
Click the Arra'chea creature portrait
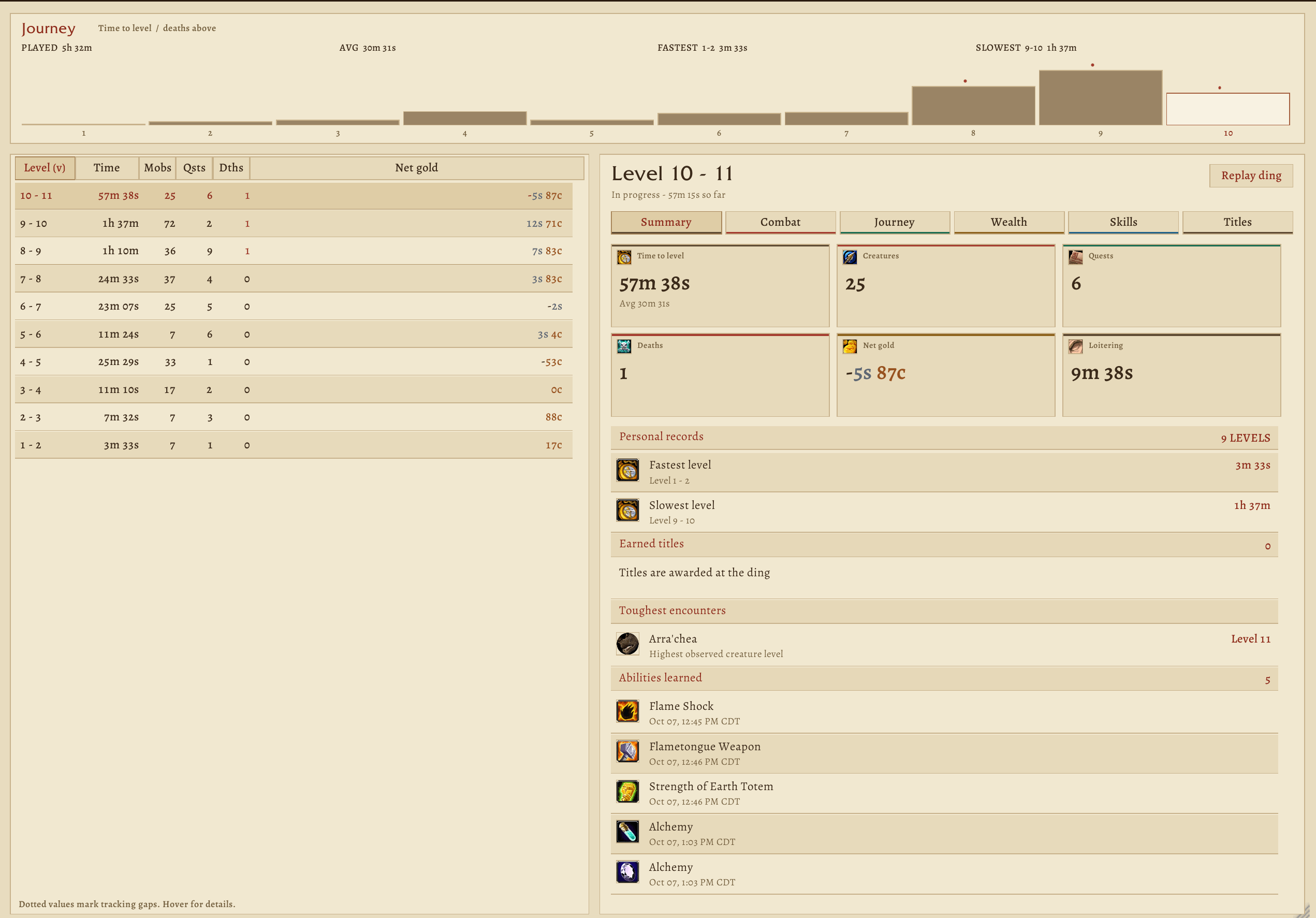tap(627, 644)
